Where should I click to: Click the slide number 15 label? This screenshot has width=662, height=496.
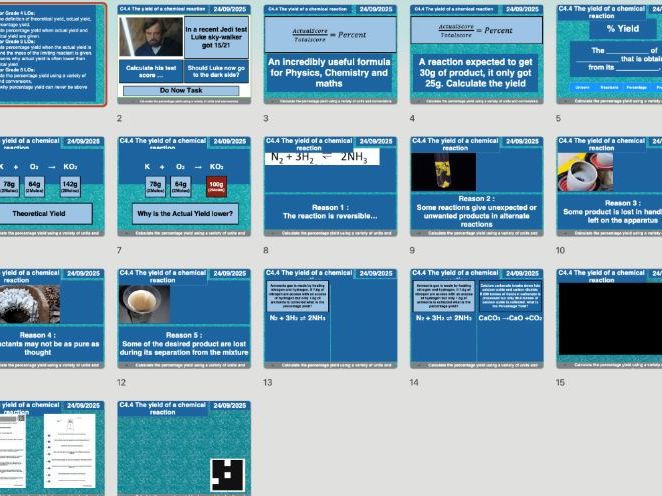560,382
